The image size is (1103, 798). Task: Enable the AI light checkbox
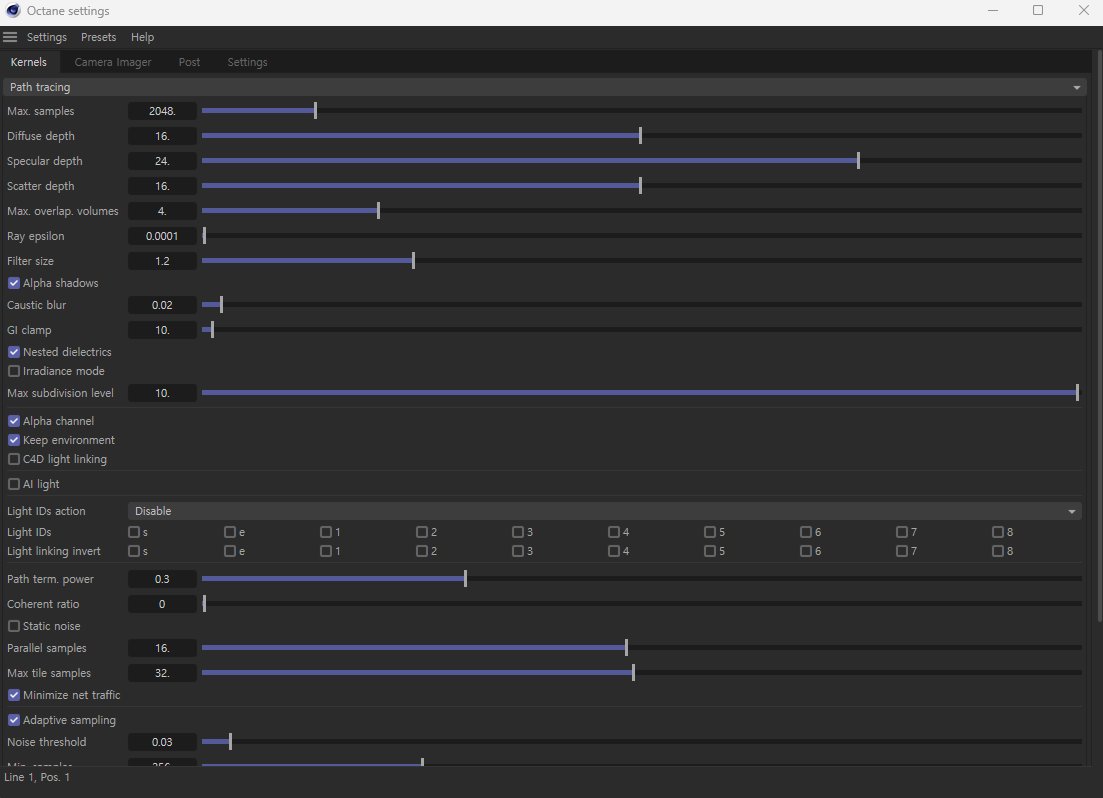[x=14, y=484]
